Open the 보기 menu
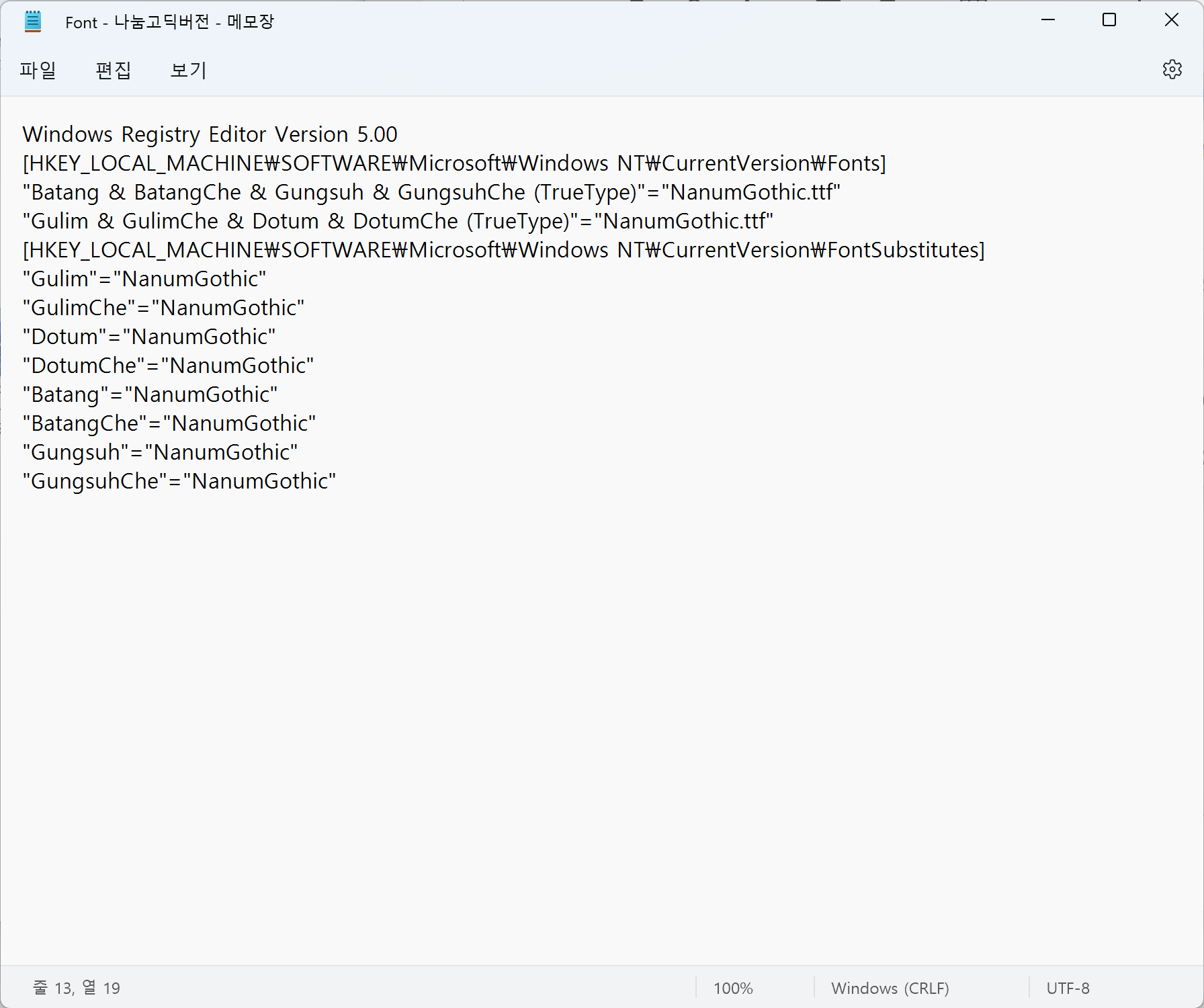The image size is (1204, 1008). (188, 70)
